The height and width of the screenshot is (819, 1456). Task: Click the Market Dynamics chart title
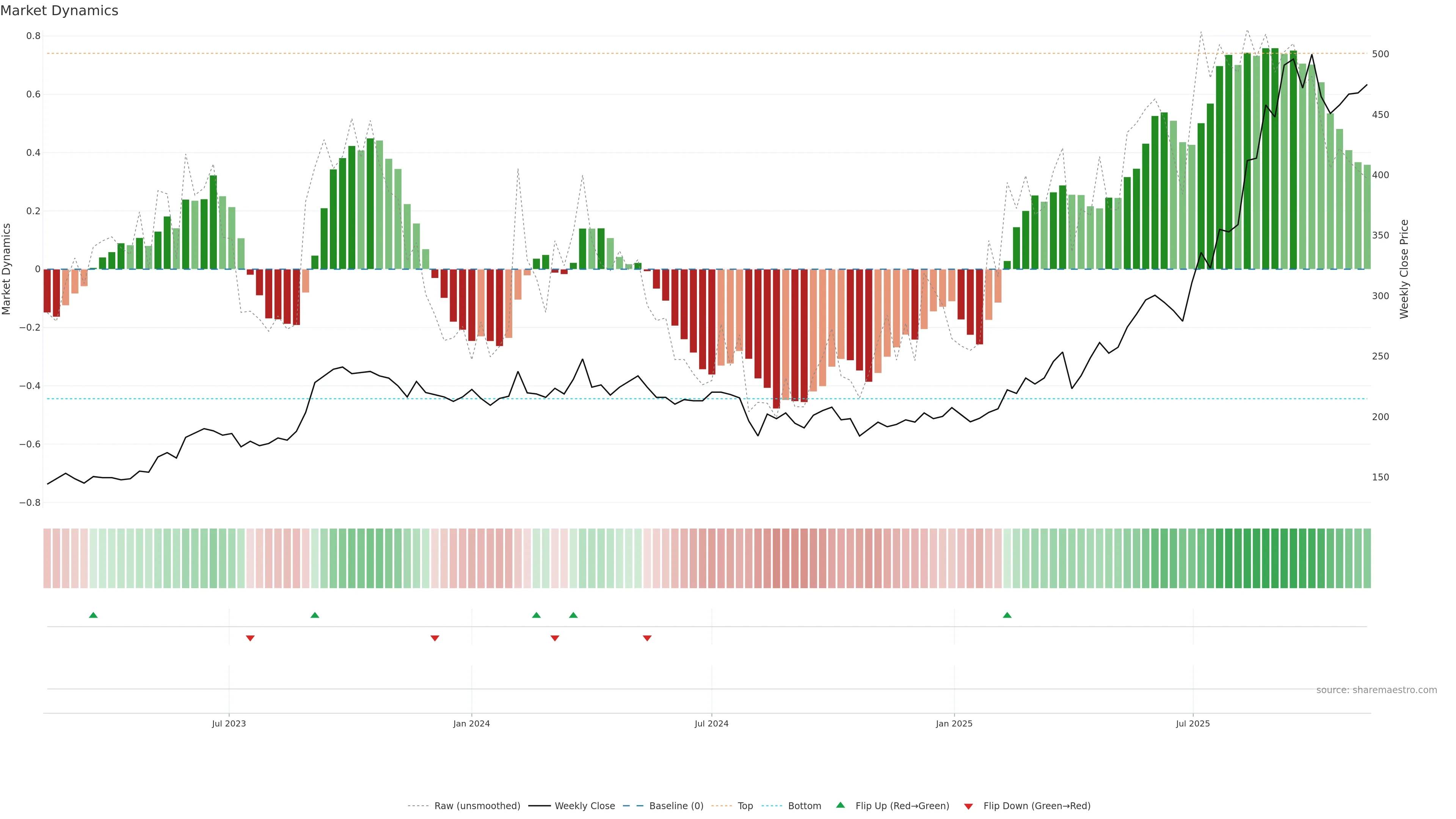pyautogui.click(x=60, y=11)
